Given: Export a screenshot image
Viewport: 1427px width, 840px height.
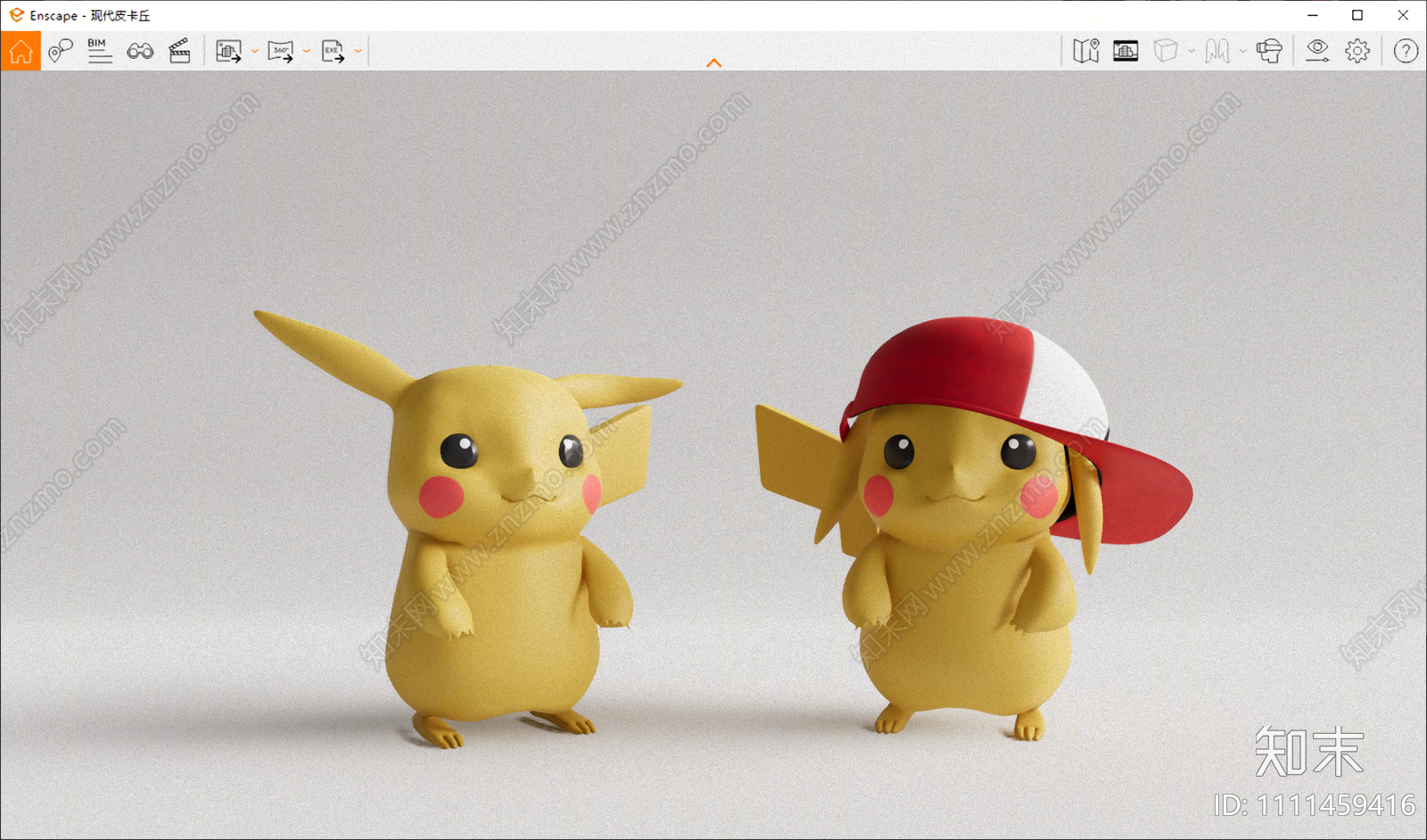Looking at the screenshot, I should pos(229,52).
